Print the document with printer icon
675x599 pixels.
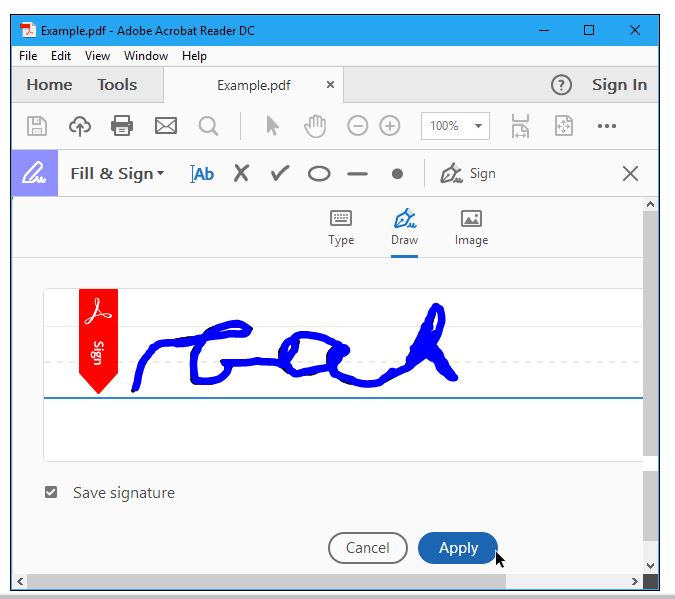[122, 126]
